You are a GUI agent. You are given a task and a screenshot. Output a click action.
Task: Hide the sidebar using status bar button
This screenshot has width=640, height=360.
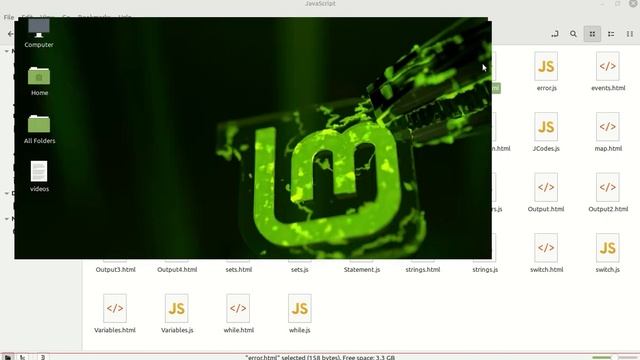tap(42, 357)
